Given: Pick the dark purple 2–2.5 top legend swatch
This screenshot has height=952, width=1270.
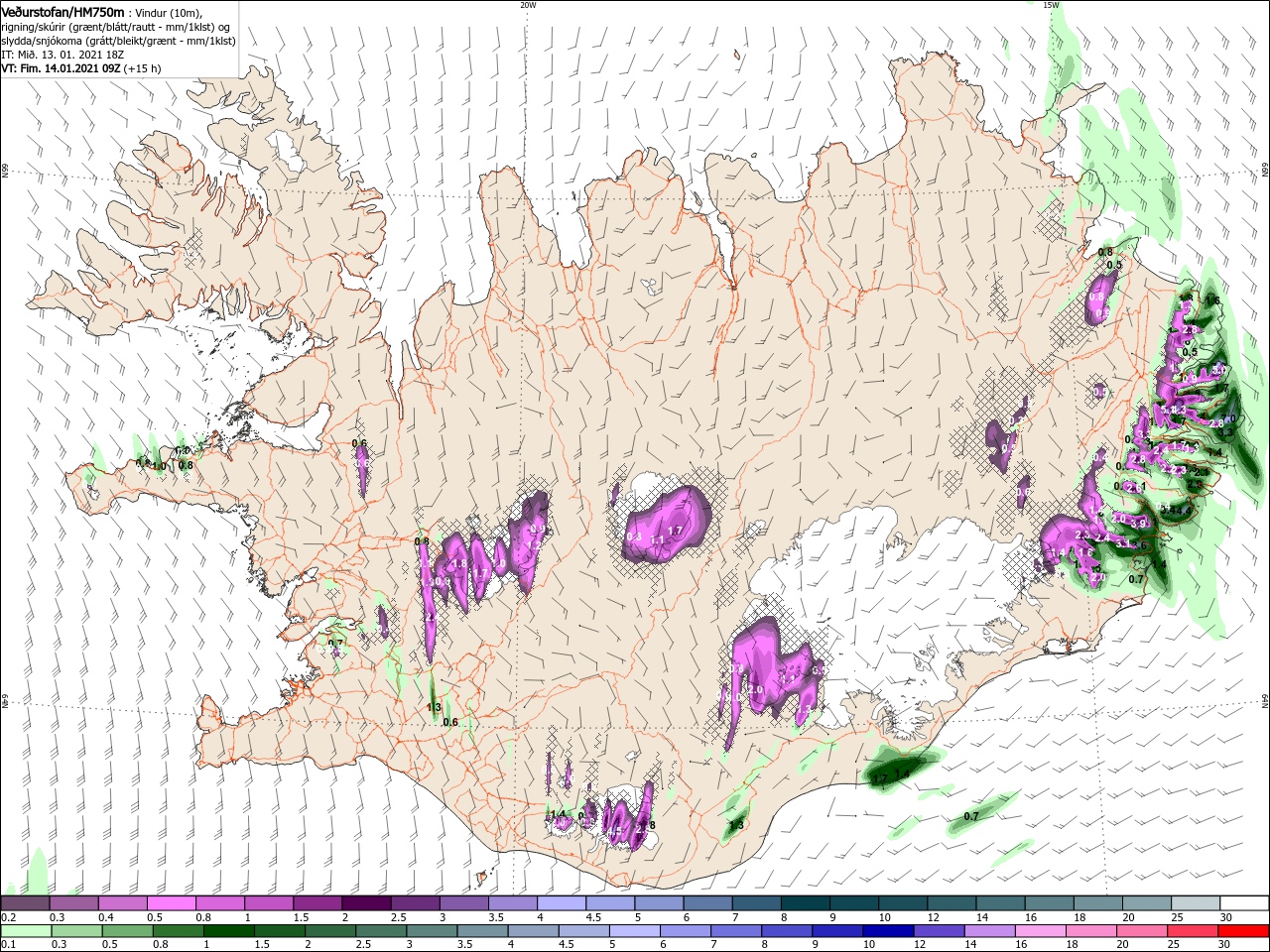Looking at the screenshot, I should point(366,903).
